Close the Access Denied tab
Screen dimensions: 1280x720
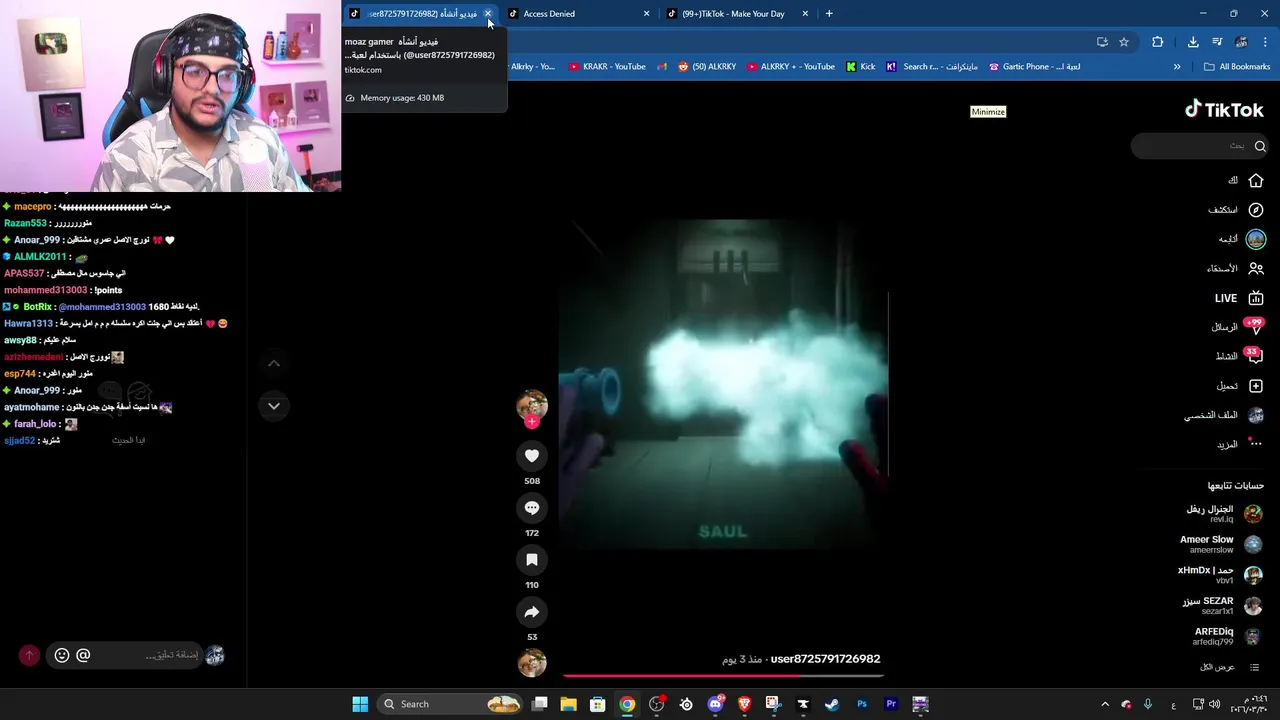pos(646,14)
